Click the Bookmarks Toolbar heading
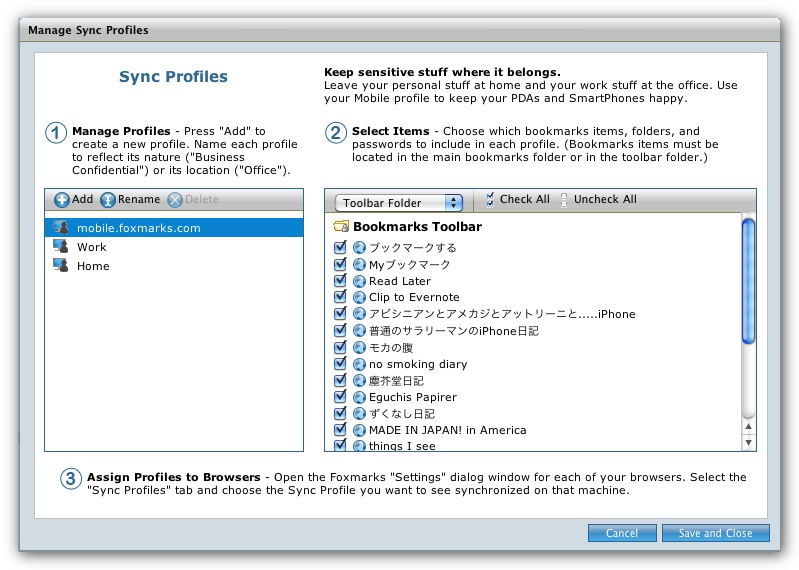The height and width of the screenshot is (570, 799). coord(417,227)
